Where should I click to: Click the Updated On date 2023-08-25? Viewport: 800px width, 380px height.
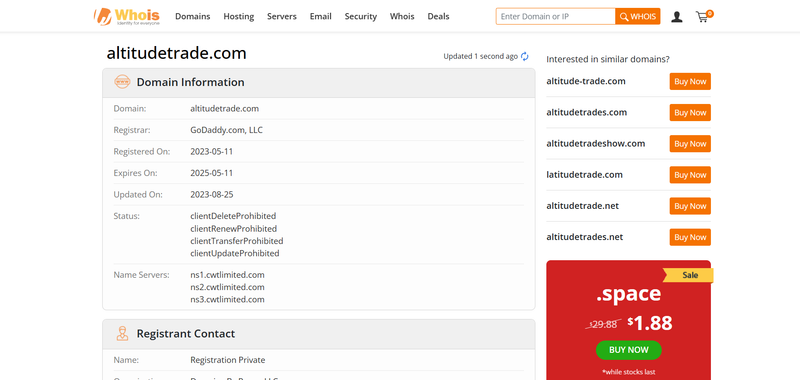coord(212,194)
